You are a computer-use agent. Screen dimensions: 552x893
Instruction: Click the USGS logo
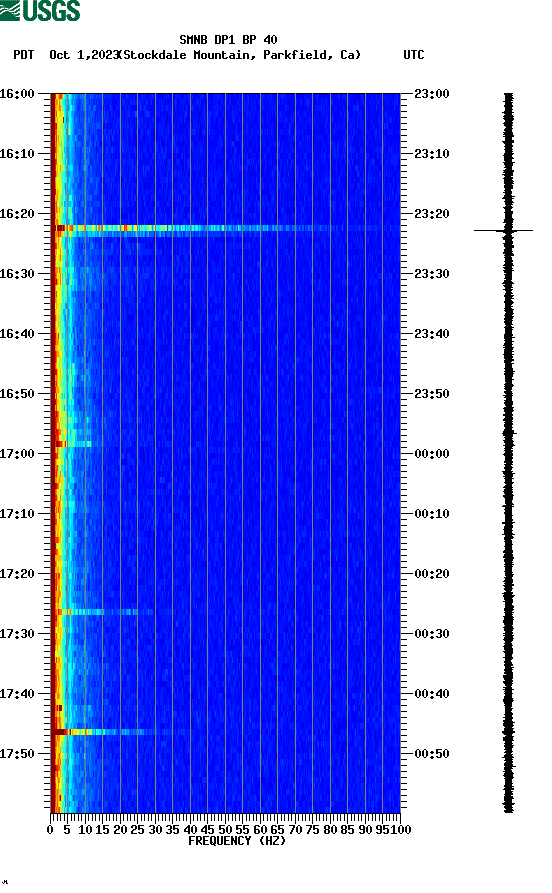[40, 10]
